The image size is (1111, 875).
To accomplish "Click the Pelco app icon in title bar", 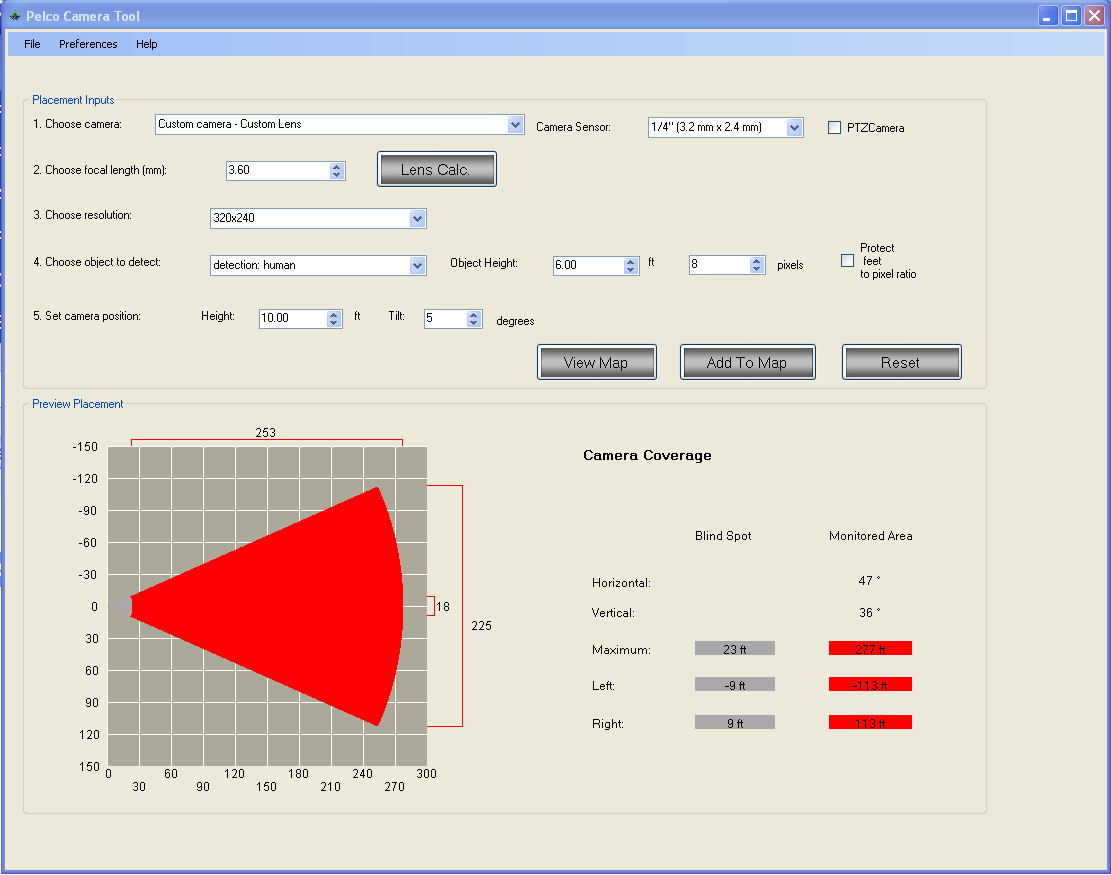I will tap(14, 16).
